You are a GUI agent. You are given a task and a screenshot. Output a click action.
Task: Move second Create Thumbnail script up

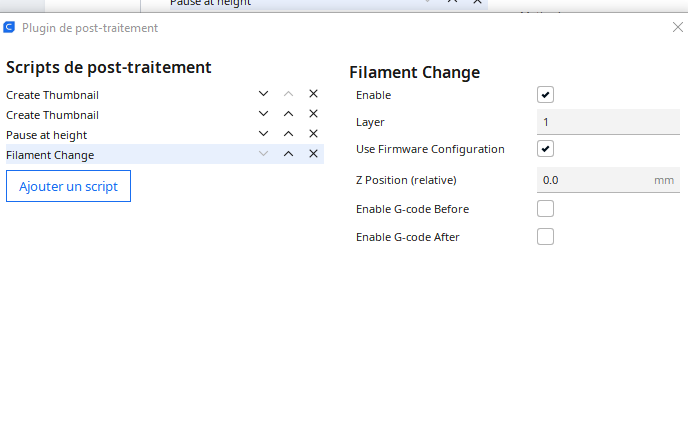[288, 114]
